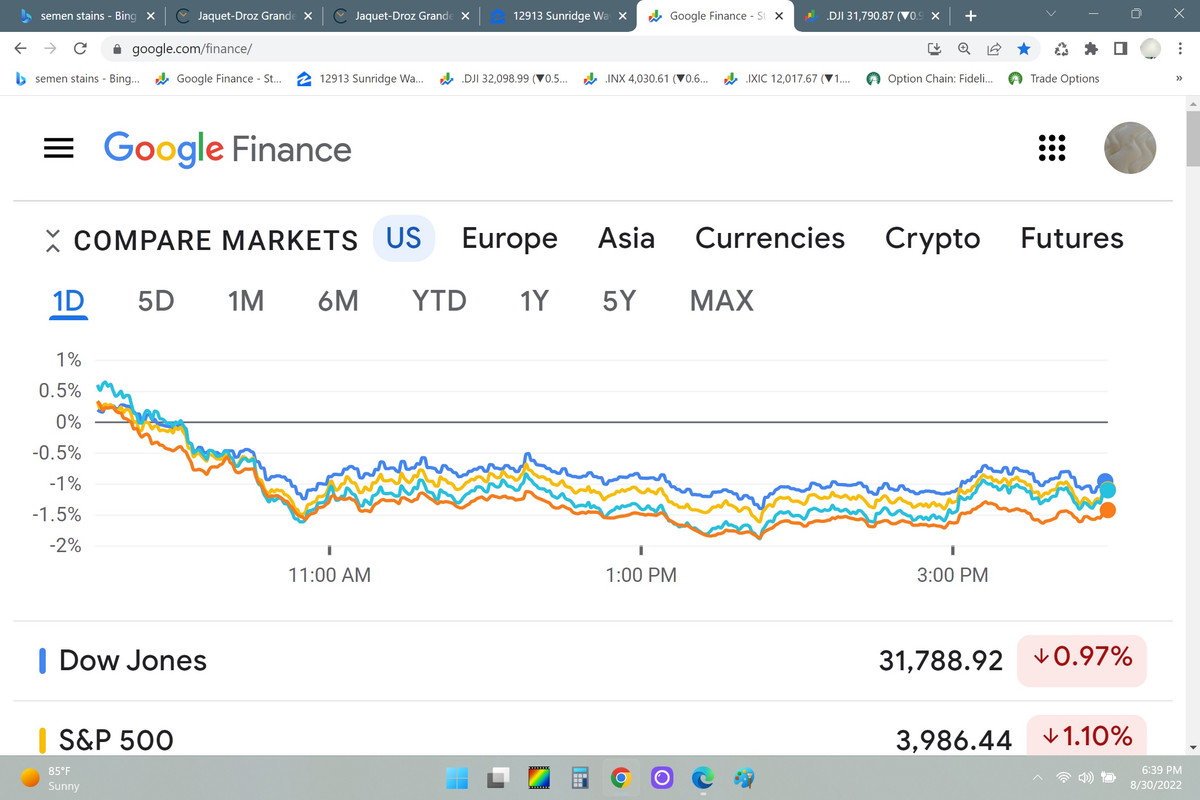Open the Option Chain: Fideli... bookmark

(x=930, y=79)
